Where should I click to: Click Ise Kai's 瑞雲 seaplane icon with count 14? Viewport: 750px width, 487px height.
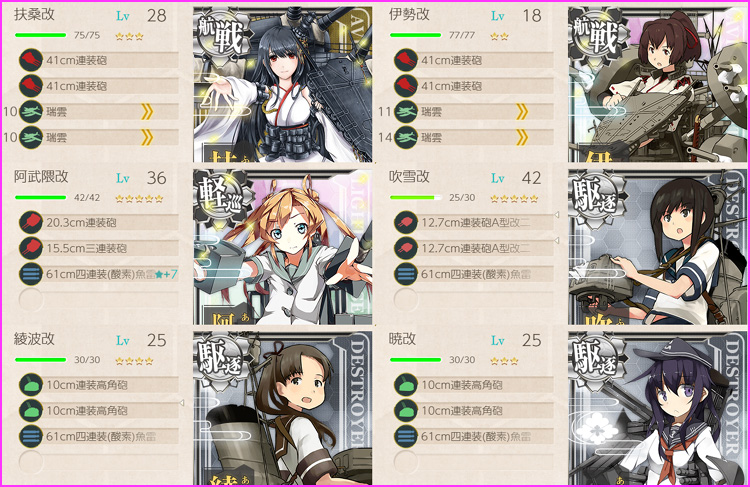coord(406,138)
